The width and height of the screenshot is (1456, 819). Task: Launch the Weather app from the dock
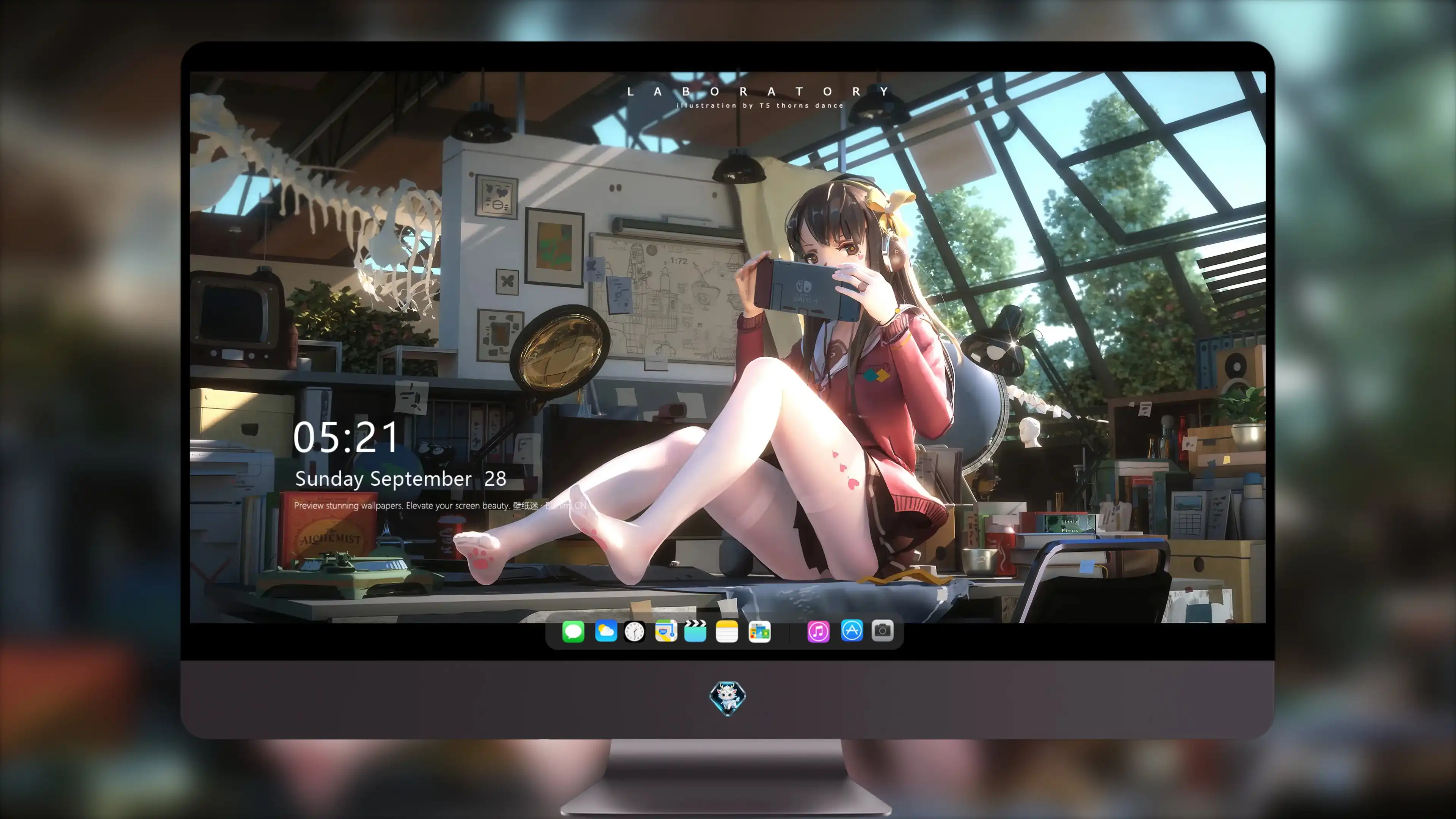coord(606,631)
